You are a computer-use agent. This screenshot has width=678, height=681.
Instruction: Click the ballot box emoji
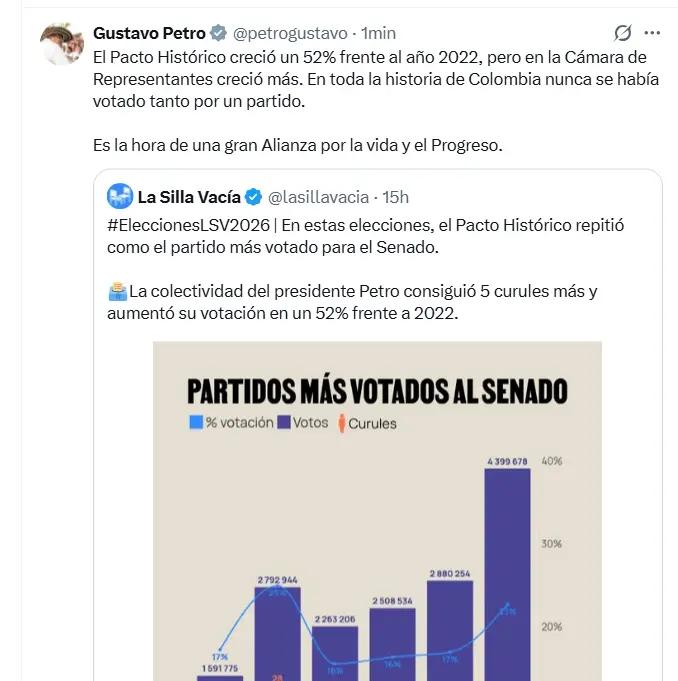116,292
